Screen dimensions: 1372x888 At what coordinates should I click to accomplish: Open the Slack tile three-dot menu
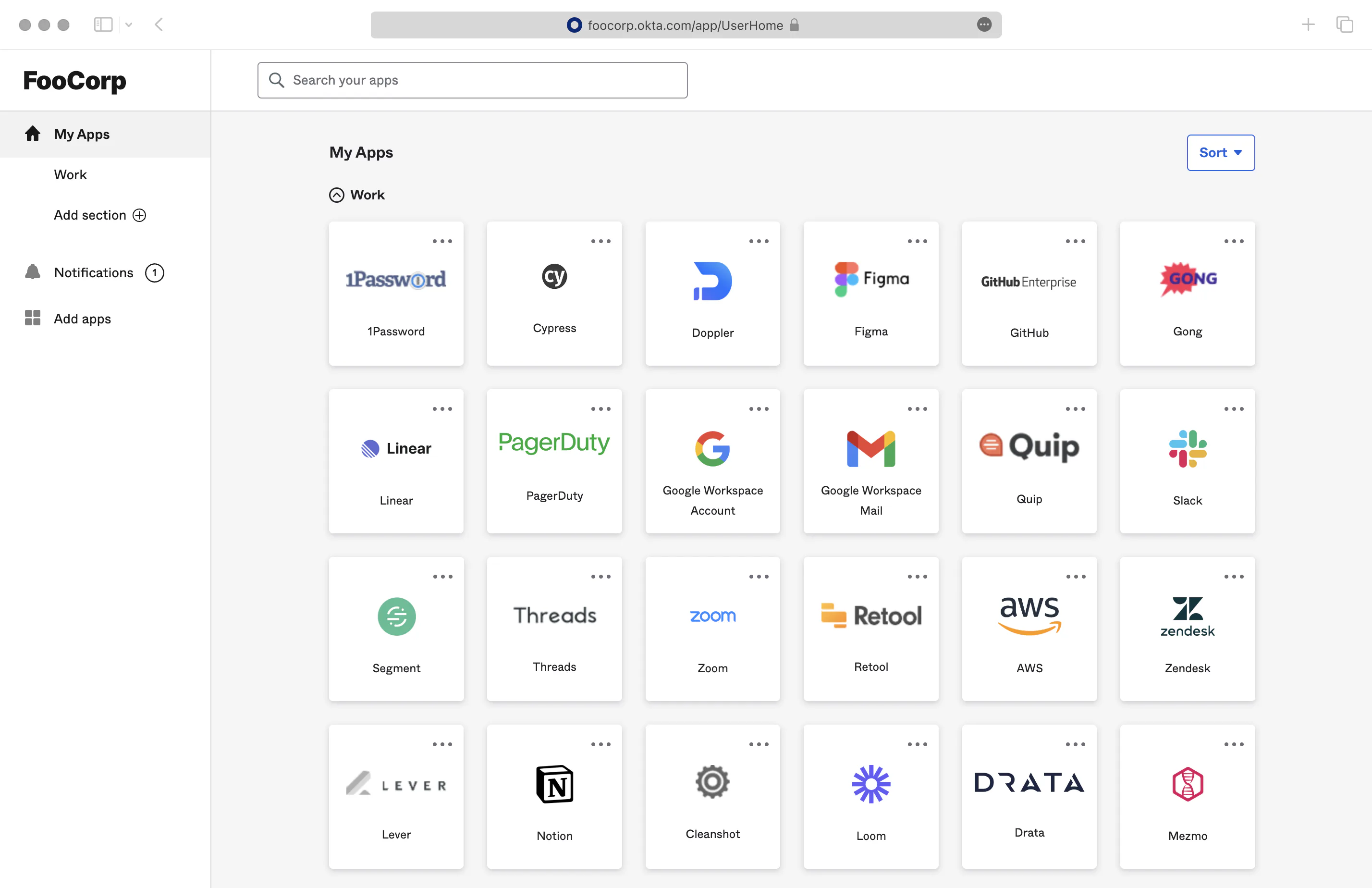coord(1234,409)
